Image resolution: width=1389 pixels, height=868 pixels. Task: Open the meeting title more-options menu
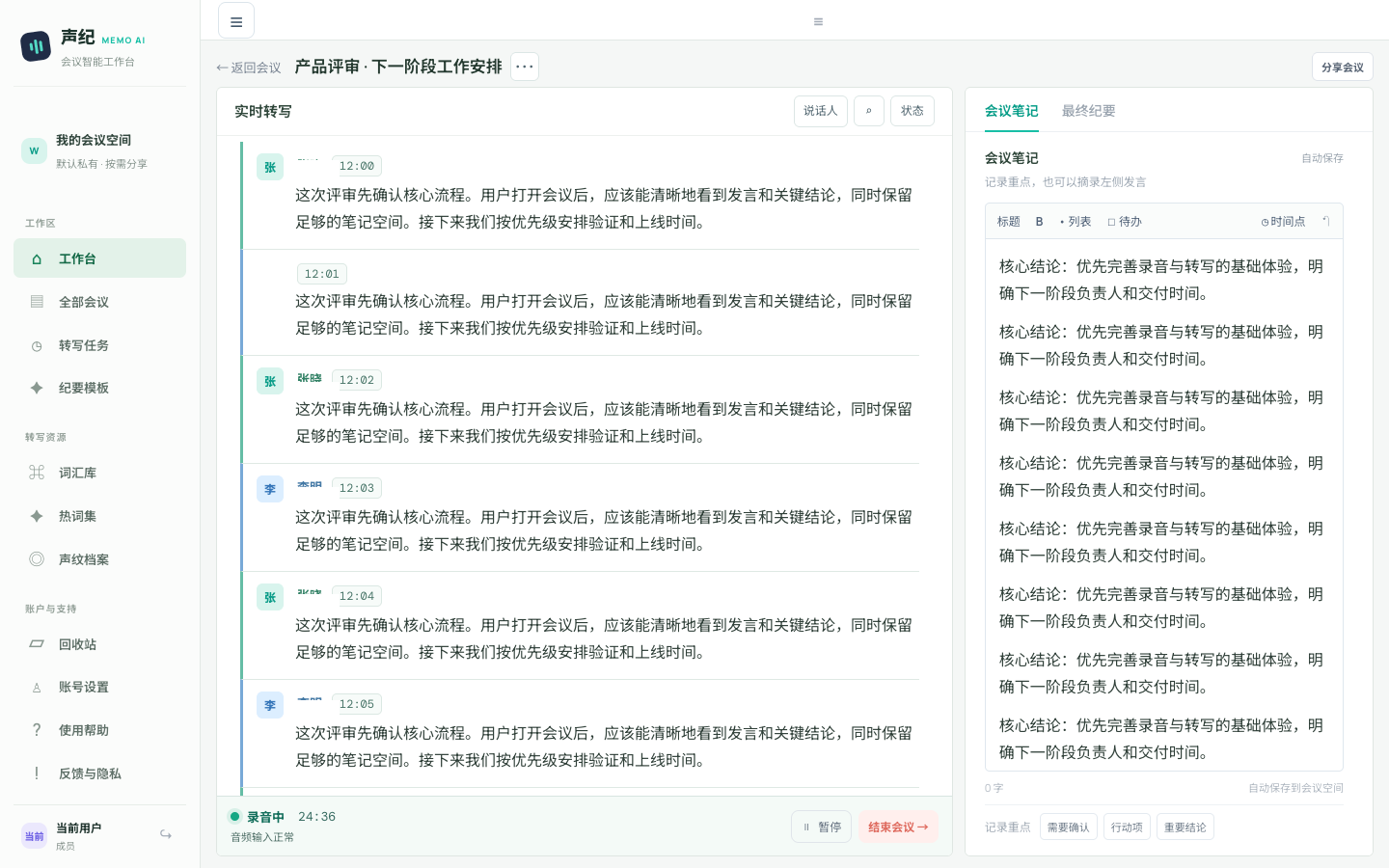(525, 67)
